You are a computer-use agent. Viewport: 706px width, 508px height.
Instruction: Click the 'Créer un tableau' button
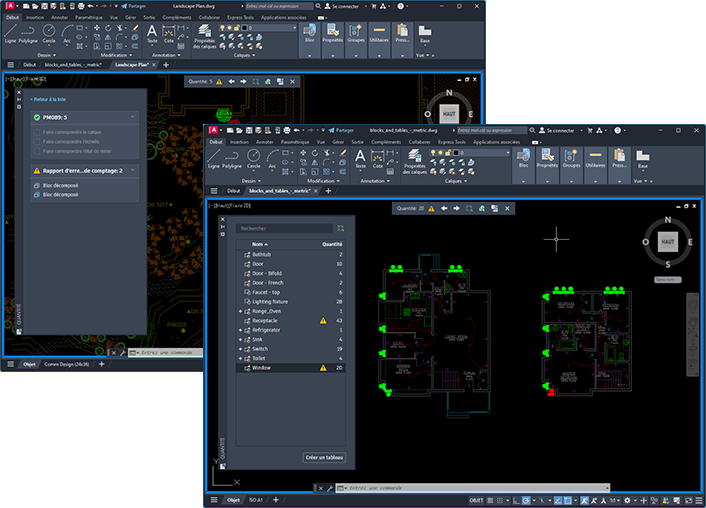pos(324,458)
